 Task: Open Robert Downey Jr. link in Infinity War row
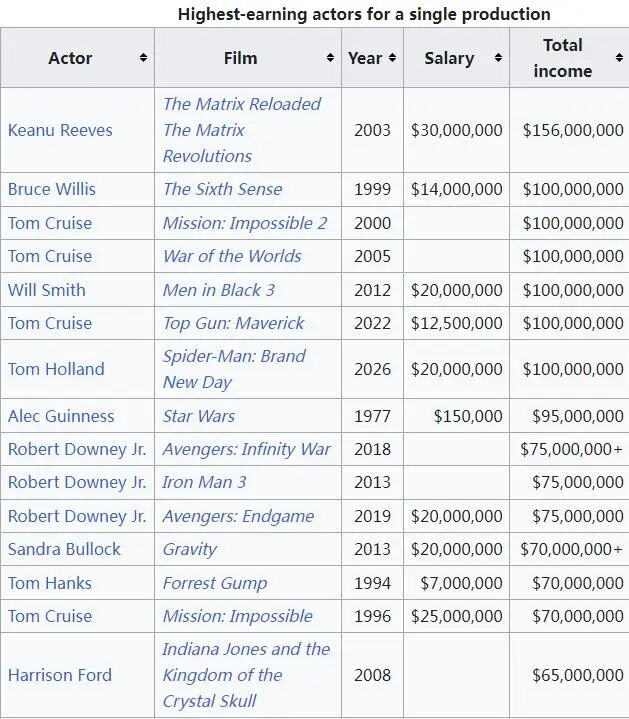tap(77, 449)
